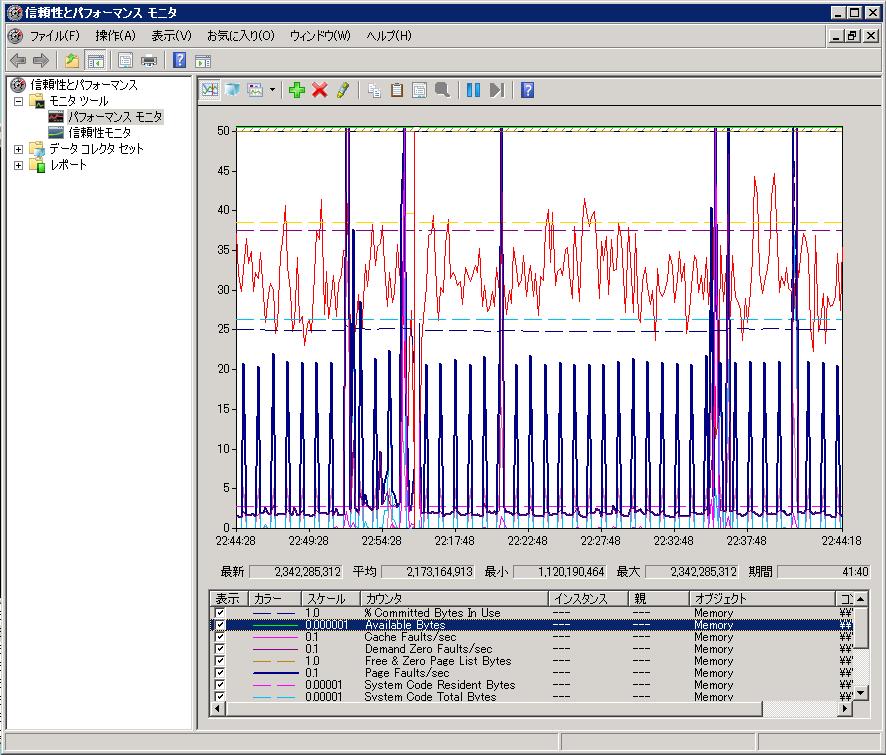Delete selected counter with red X

320,90
